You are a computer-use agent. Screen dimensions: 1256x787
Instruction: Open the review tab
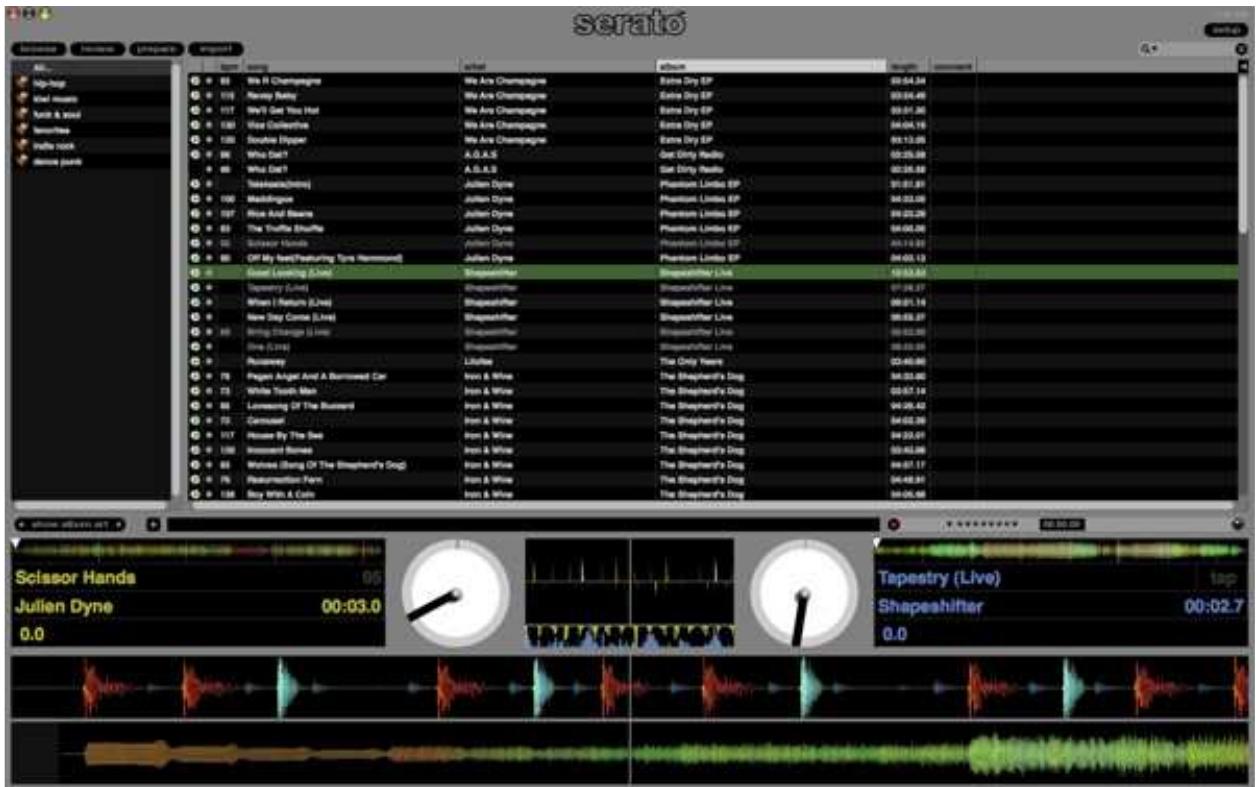tap(97, 49)
